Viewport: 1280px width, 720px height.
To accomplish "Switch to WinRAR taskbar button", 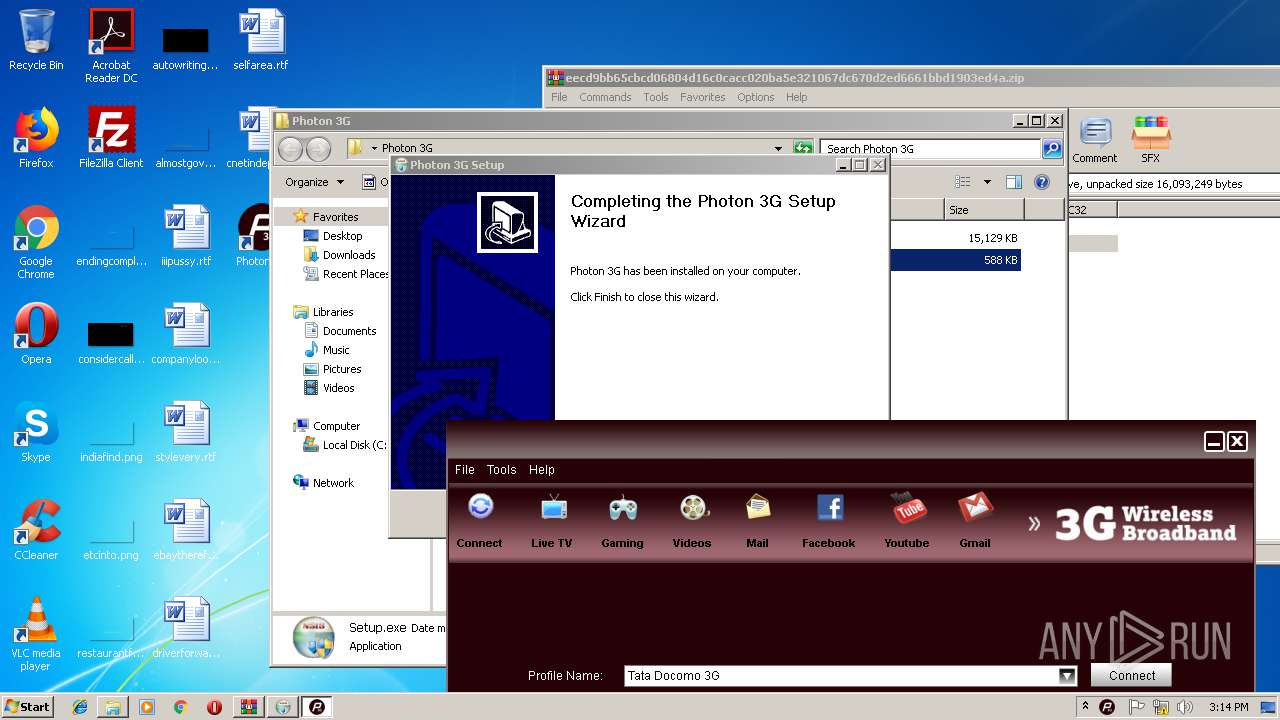I will point(249,707).
